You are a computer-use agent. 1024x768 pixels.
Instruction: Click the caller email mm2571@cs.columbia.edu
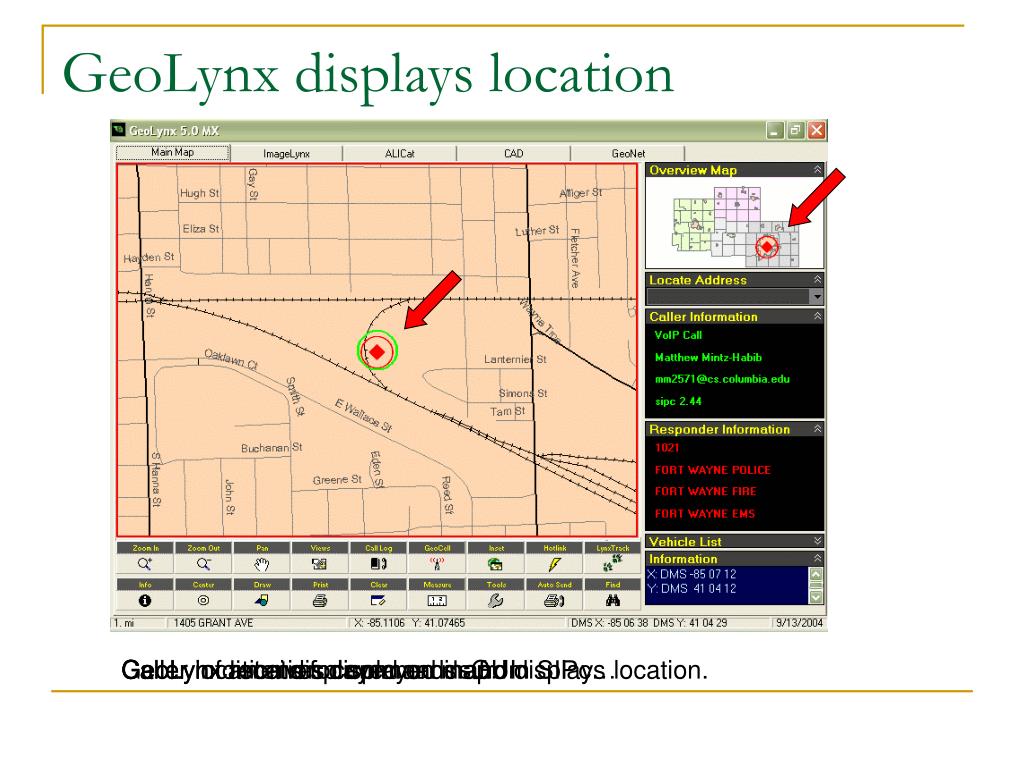coord(722,379)
